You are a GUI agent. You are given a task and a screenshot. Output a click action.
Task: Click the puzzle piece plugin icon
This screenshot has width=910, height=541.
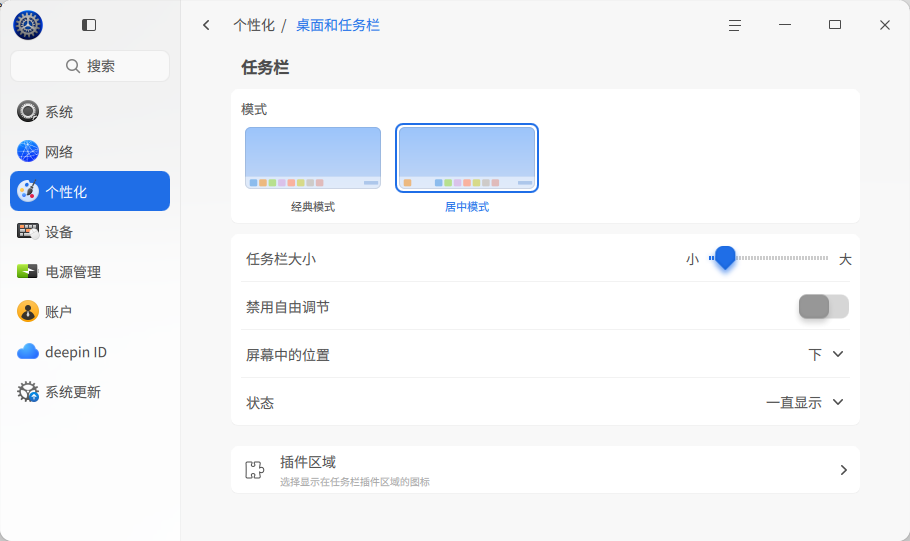[x=255, y=470]
